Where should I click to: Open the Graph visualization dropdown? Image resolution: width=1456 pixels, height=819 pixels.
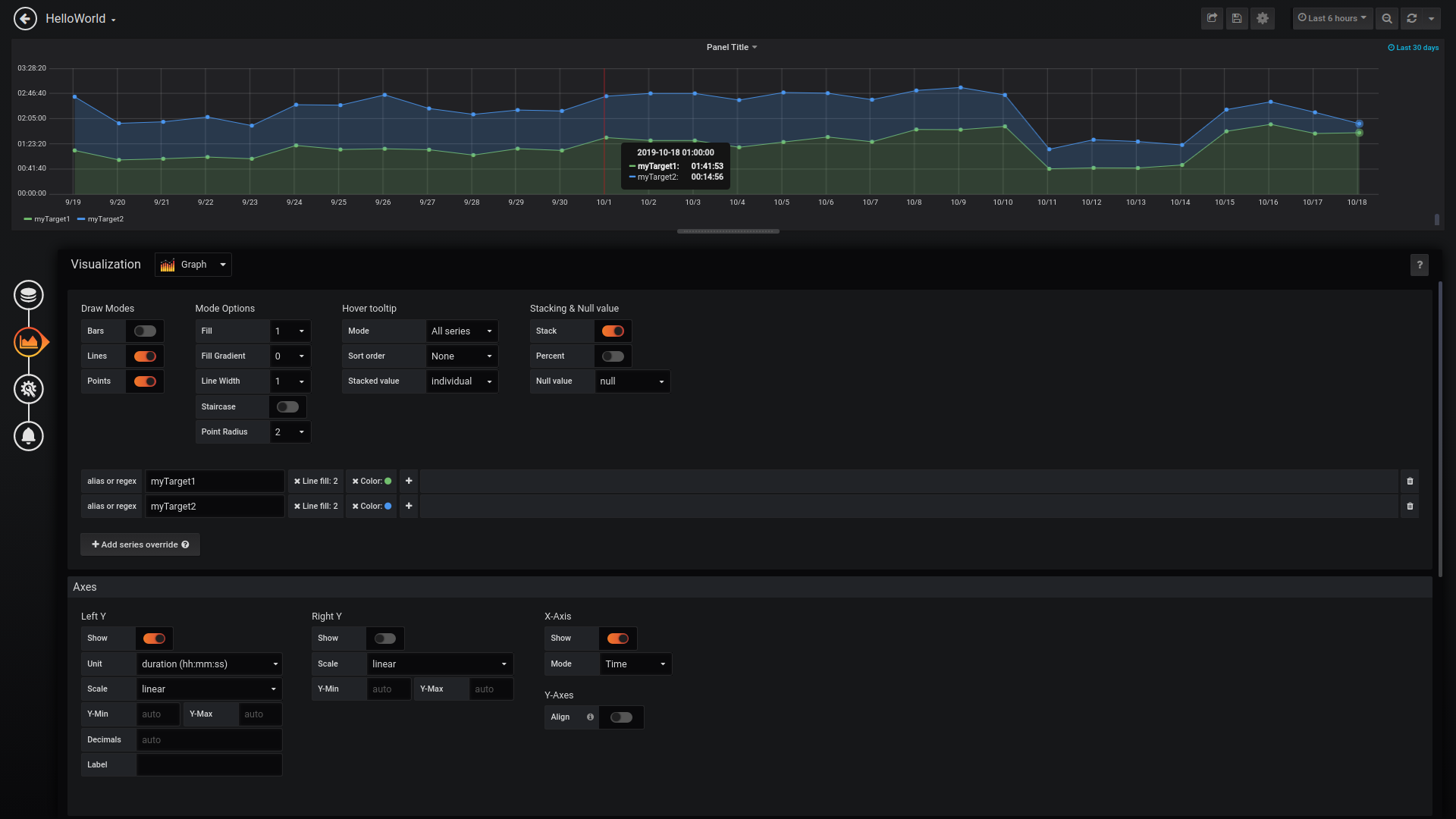[193, 265]
